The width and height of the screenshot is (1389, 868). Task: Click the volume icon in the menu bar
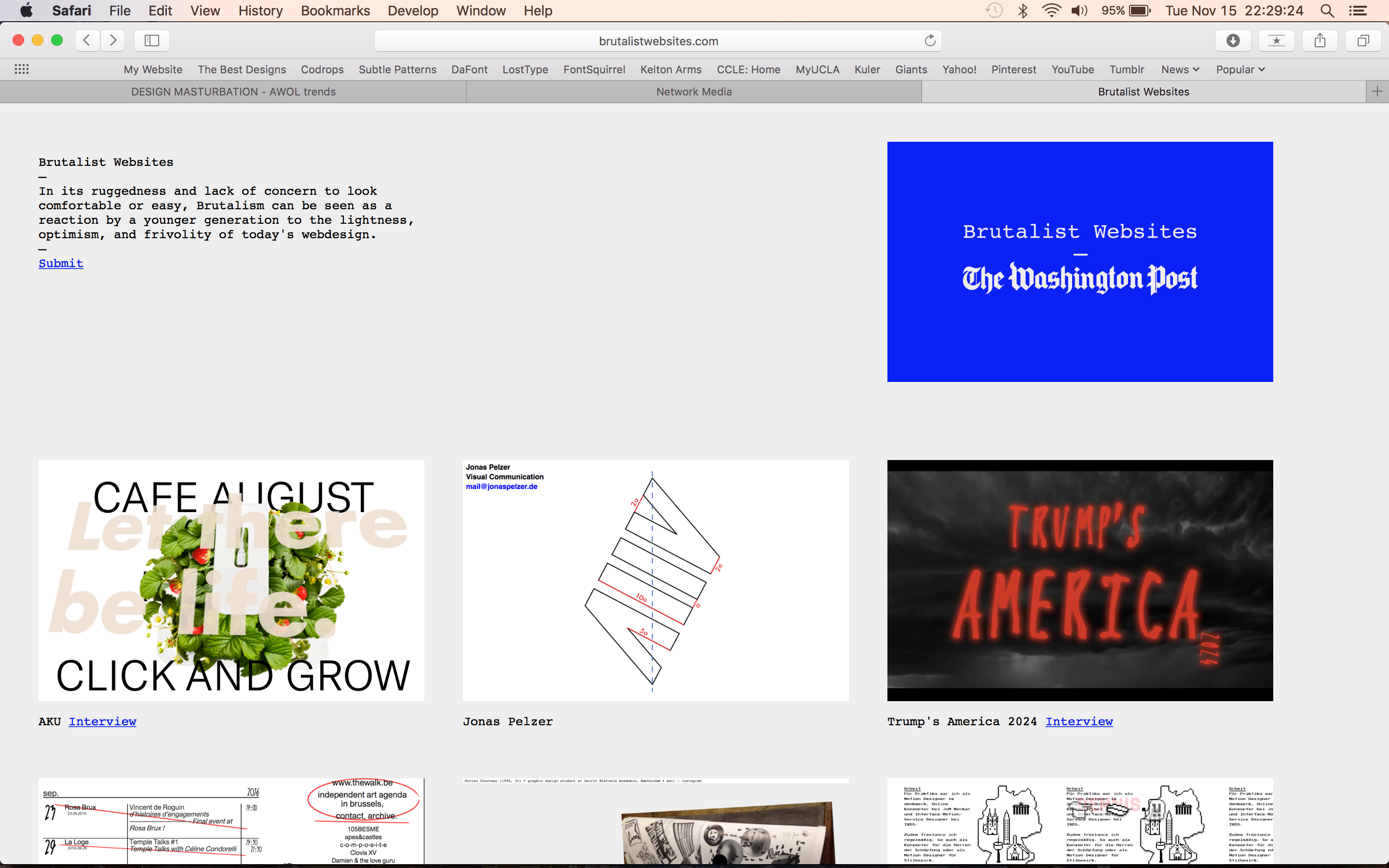(1079, 10)
